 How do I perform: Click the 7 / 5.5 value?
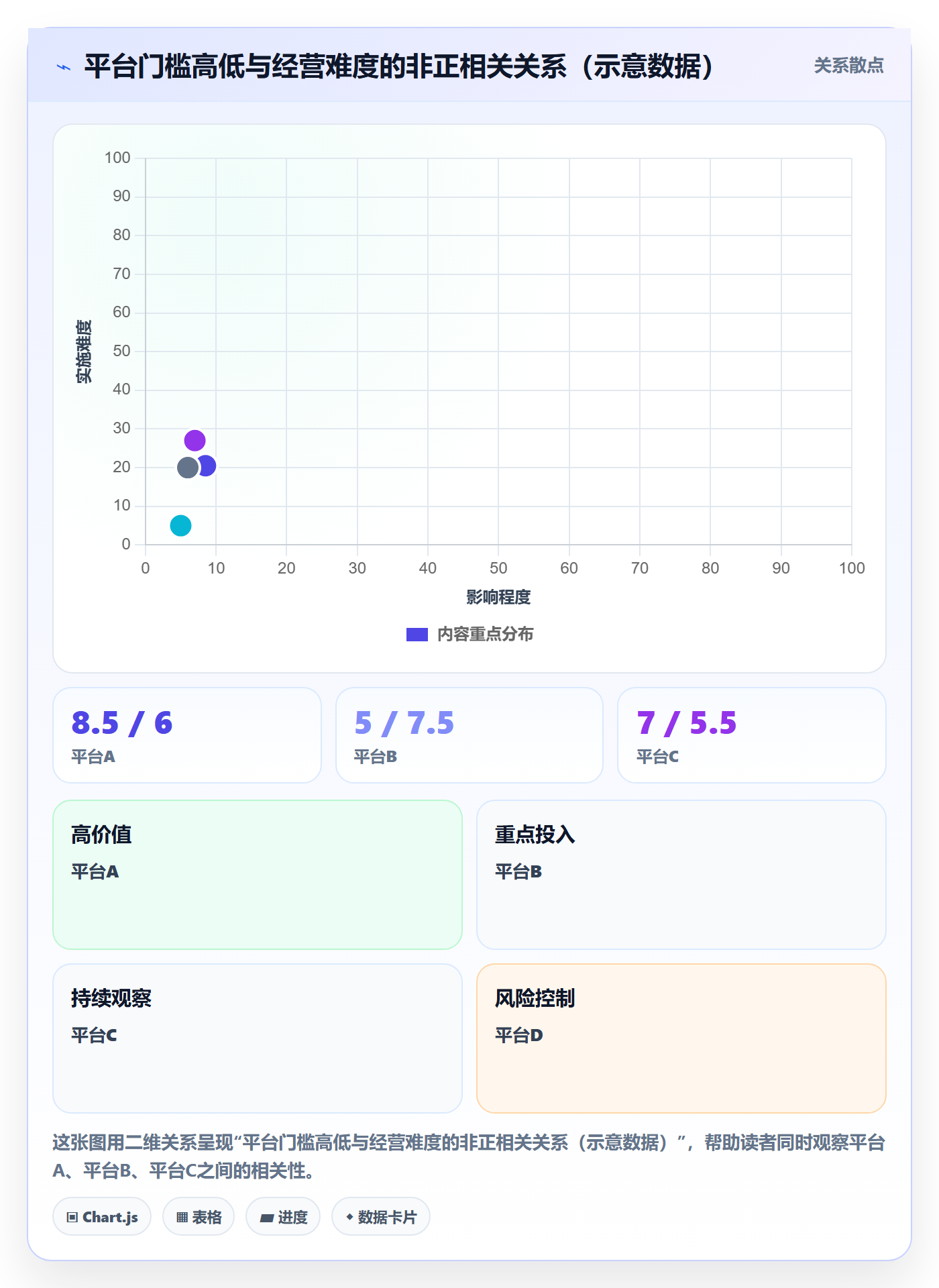pos(687,723)
